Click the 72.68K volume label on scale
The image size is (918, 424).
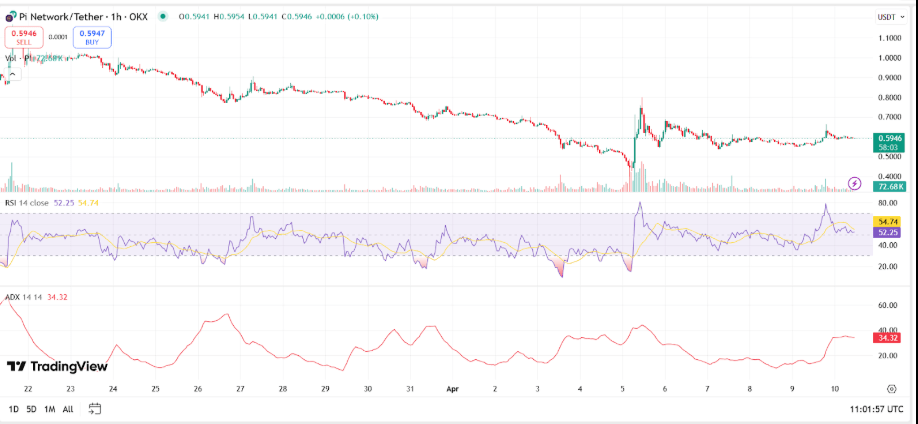(889, 187)
